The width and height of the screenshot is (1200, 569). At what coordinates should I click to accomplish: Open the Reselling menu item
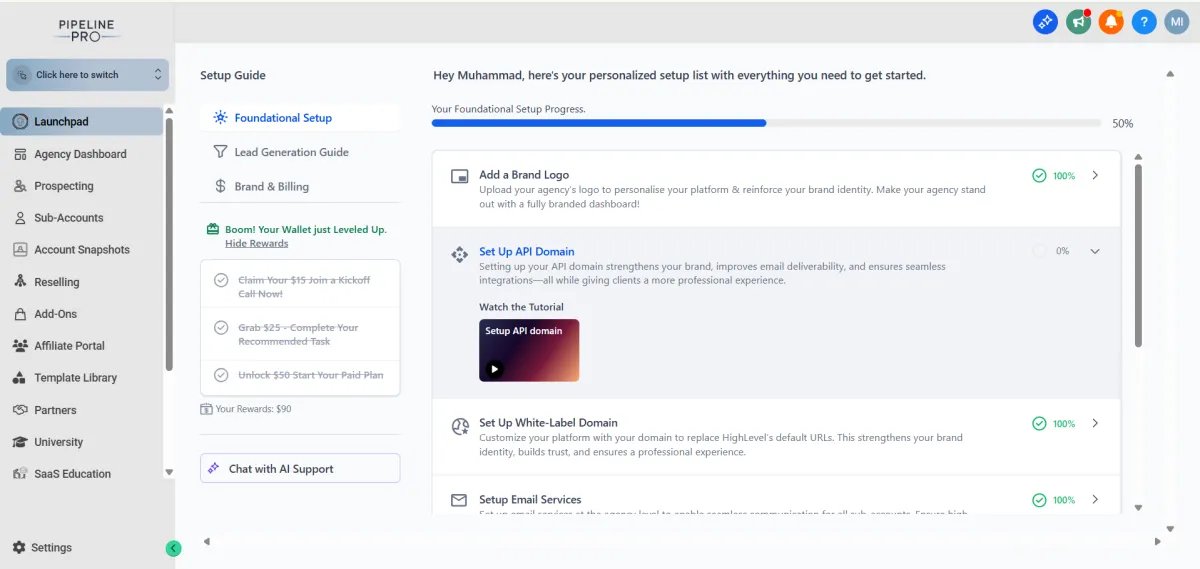[x=82, y=282]
